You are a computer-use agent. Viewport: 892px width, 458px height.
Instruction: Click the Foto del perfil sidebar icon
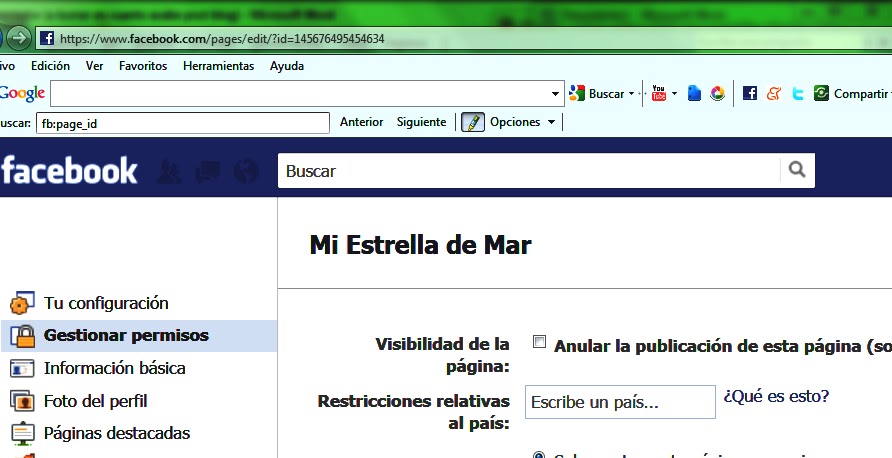click(22, 401)
